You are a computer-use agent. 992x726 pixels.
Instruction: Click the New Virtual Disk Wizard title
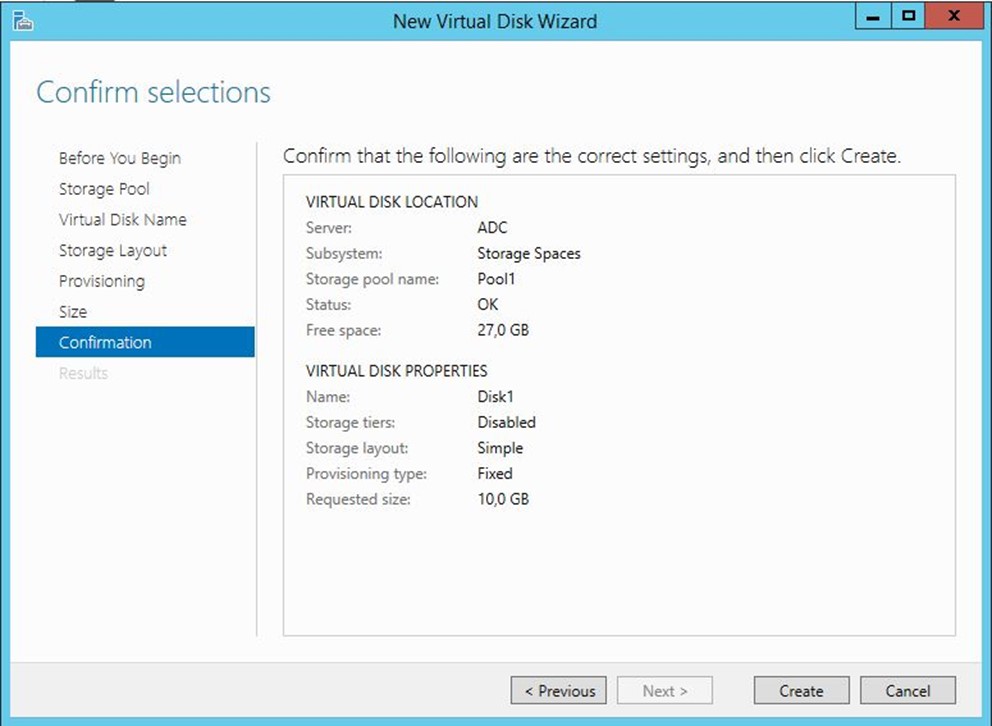[495, 22]
